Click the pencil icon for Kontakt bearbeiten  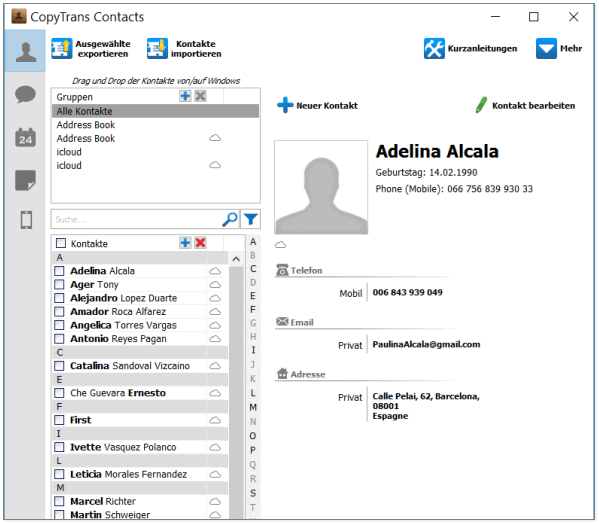coord(481,105)
